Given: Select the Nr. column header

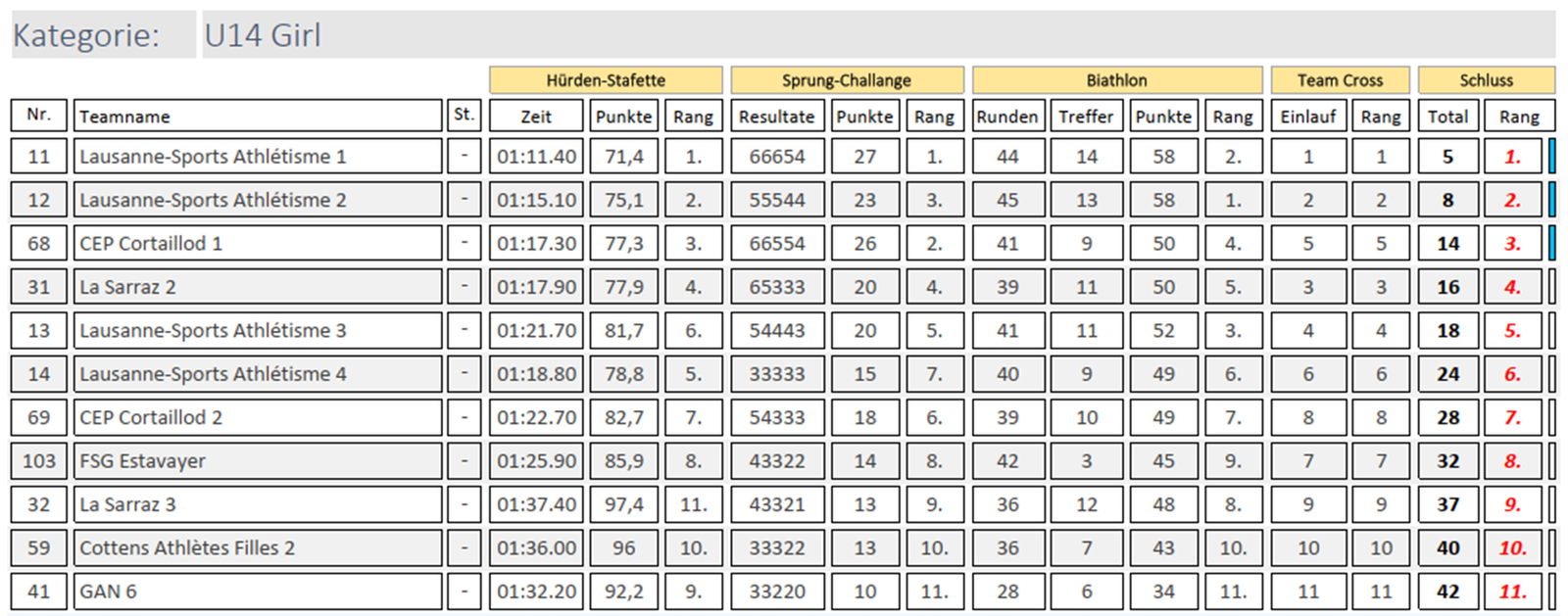Looking at the screenshot, I should coord(39,115).
